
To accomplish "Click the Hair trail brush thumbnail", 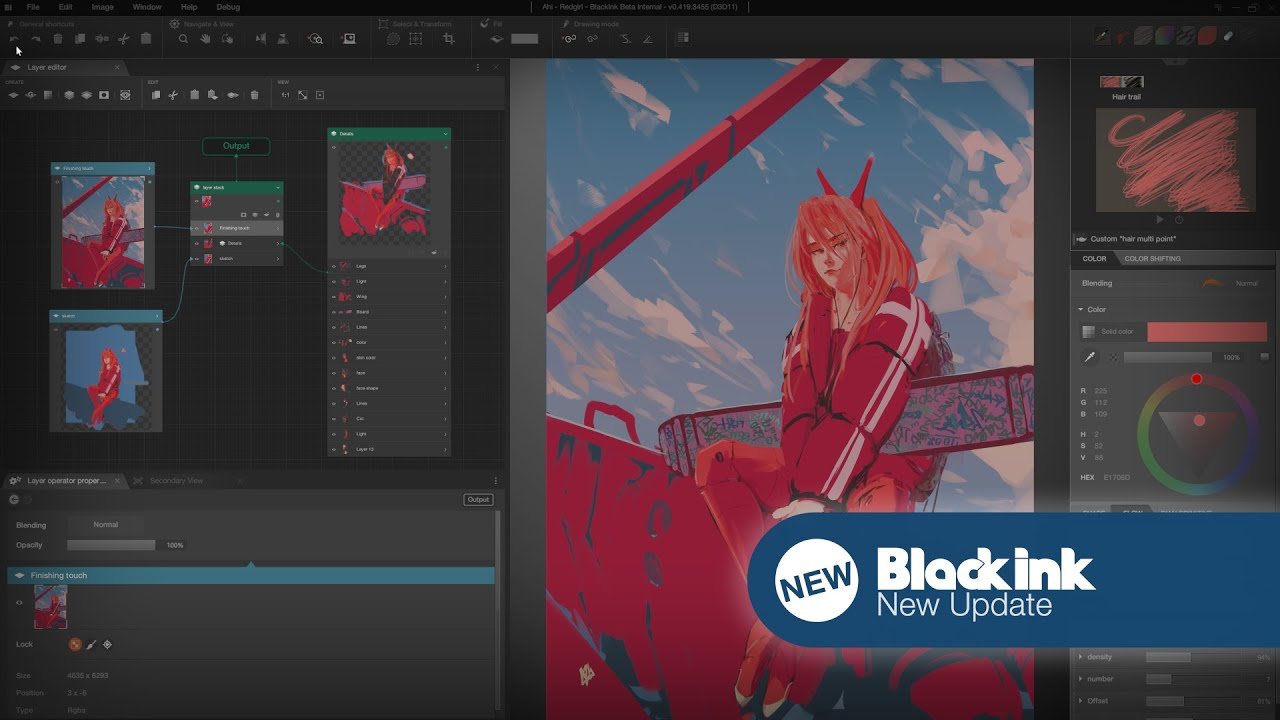I will (x=1121, y=82).
